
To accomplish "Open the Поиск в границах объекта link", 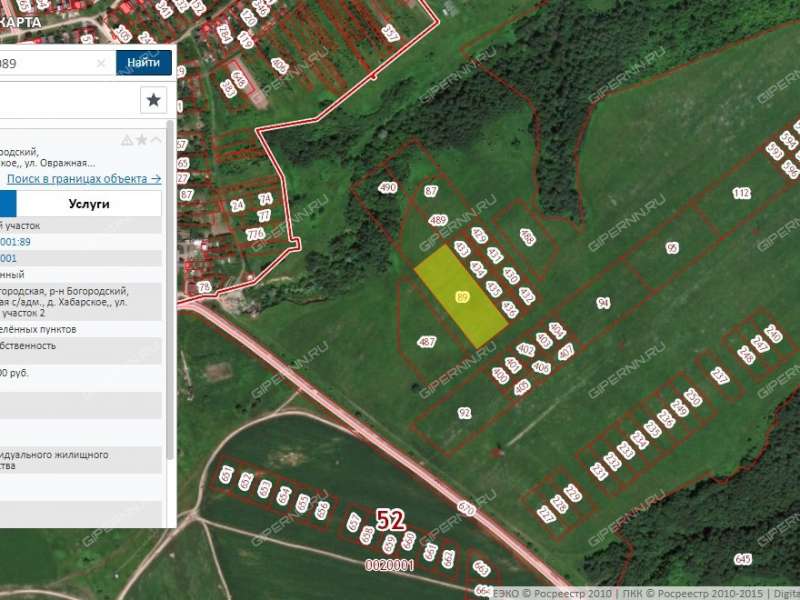I will [83, 178].
